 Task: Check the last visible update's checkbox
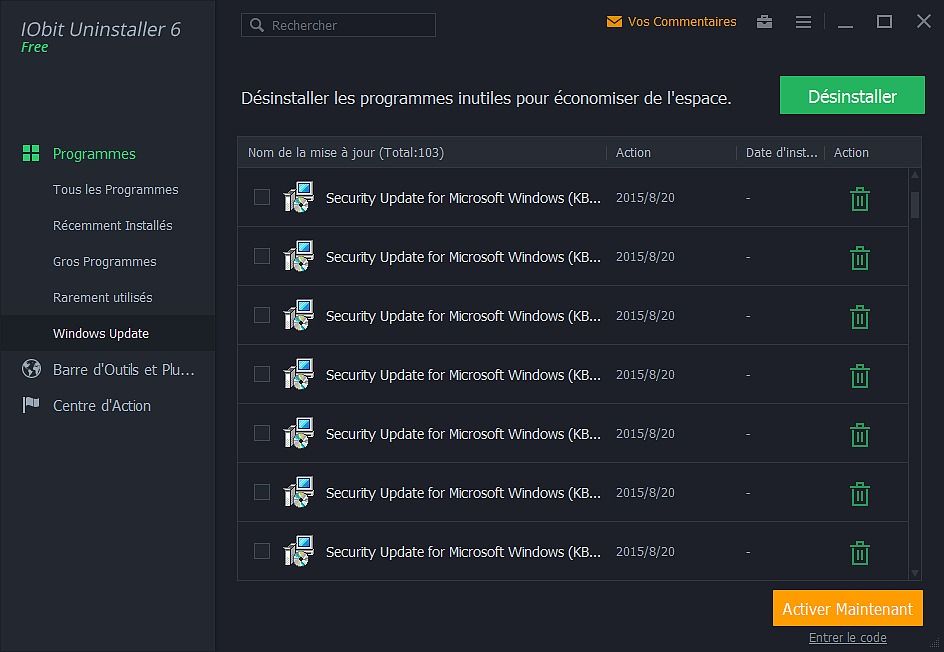click(262, 552)
